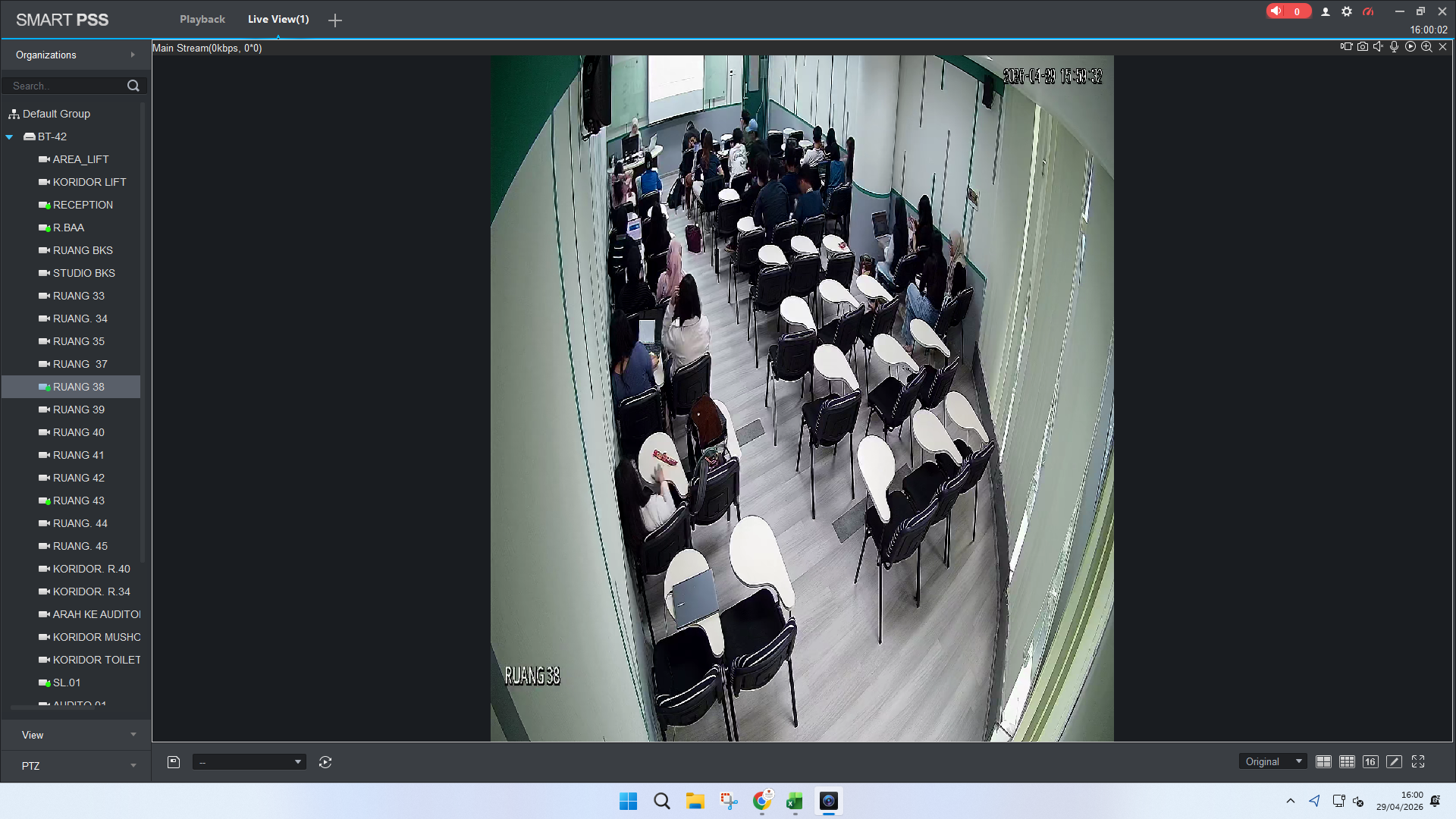This screenshot has height=819, width=1456.
Task: Expand the Organizations panel arrow
Action: pos(133,55)
